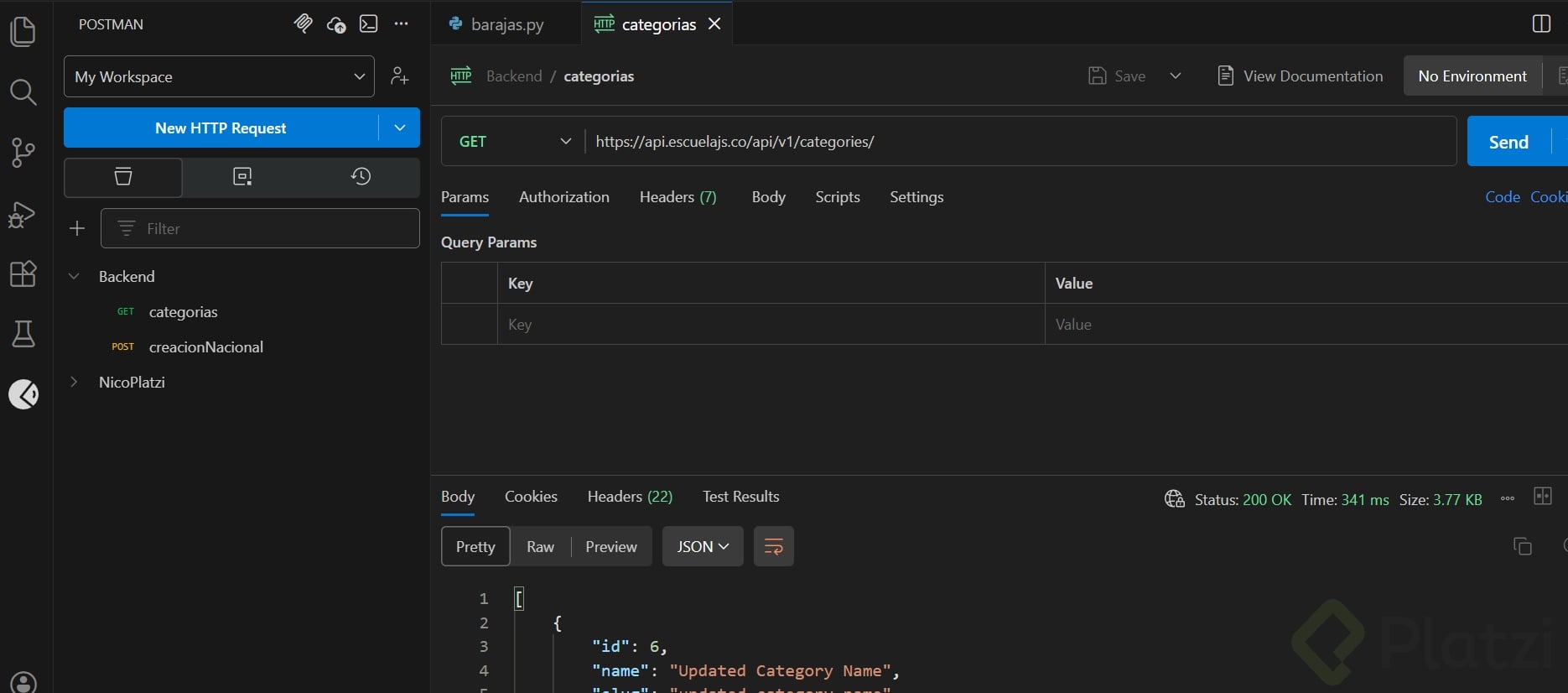
Task: Open the Run and Debug icon
Action: click(x=23, y=214)
